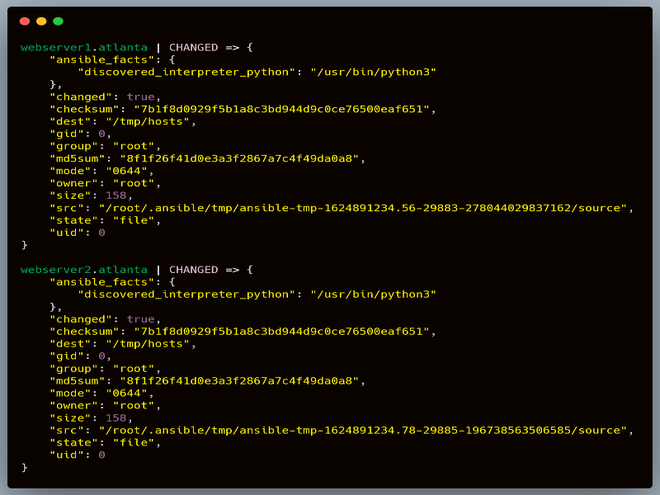
Task: Click the "owner" key under webserver1
Action: pyautogui.click(x=74, y=183)
